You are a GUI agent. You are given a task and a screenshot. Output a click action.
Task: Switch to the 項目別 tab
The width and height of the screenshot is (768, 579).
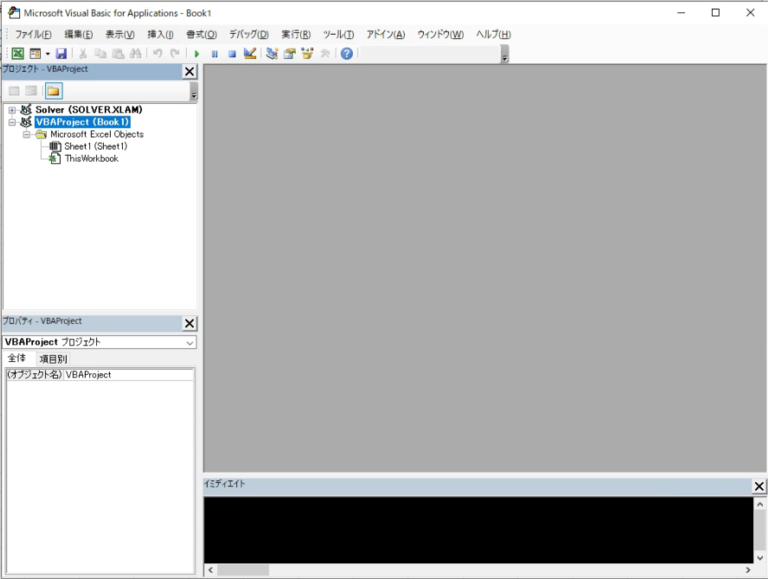[53, 359]
